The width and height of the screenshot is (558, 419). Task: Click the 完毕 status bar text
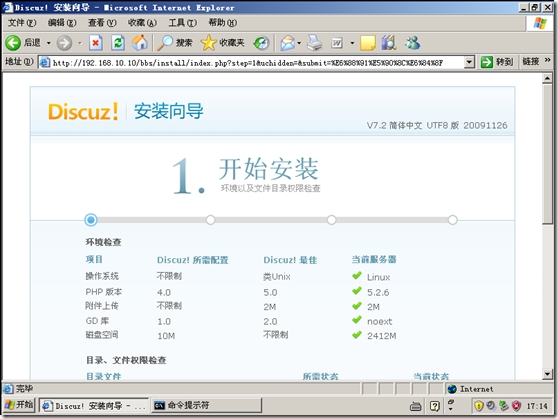pos(24,389)
